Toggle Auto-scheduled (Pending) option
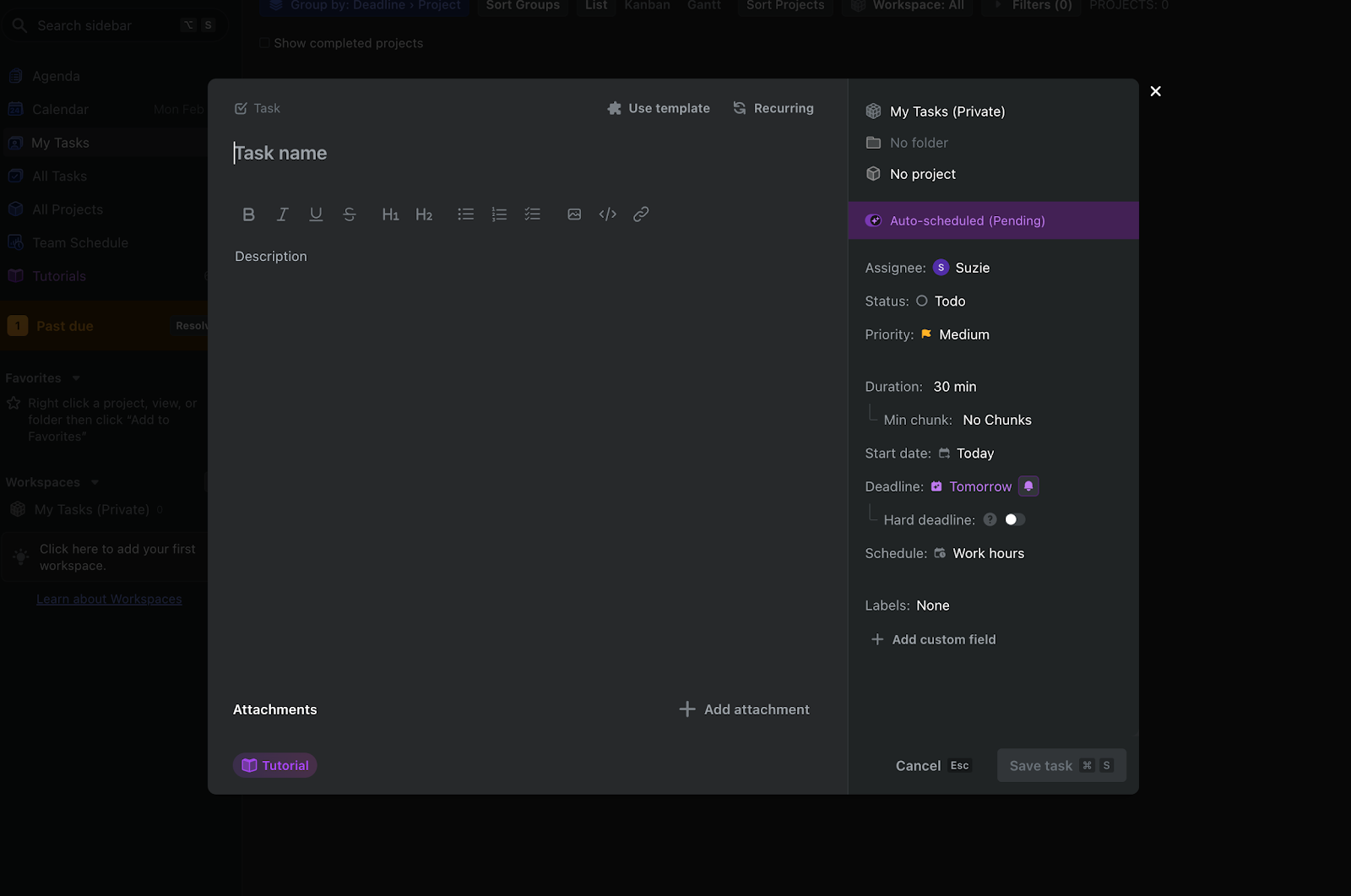Screen dimensions: 1351x896 point(993,220)
